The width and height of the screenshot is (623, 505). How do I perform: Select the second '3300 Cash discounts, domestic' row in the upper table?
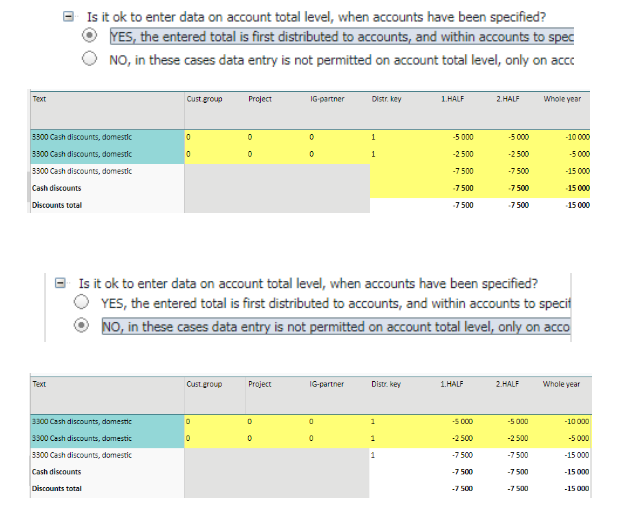(x=107, y=154)
